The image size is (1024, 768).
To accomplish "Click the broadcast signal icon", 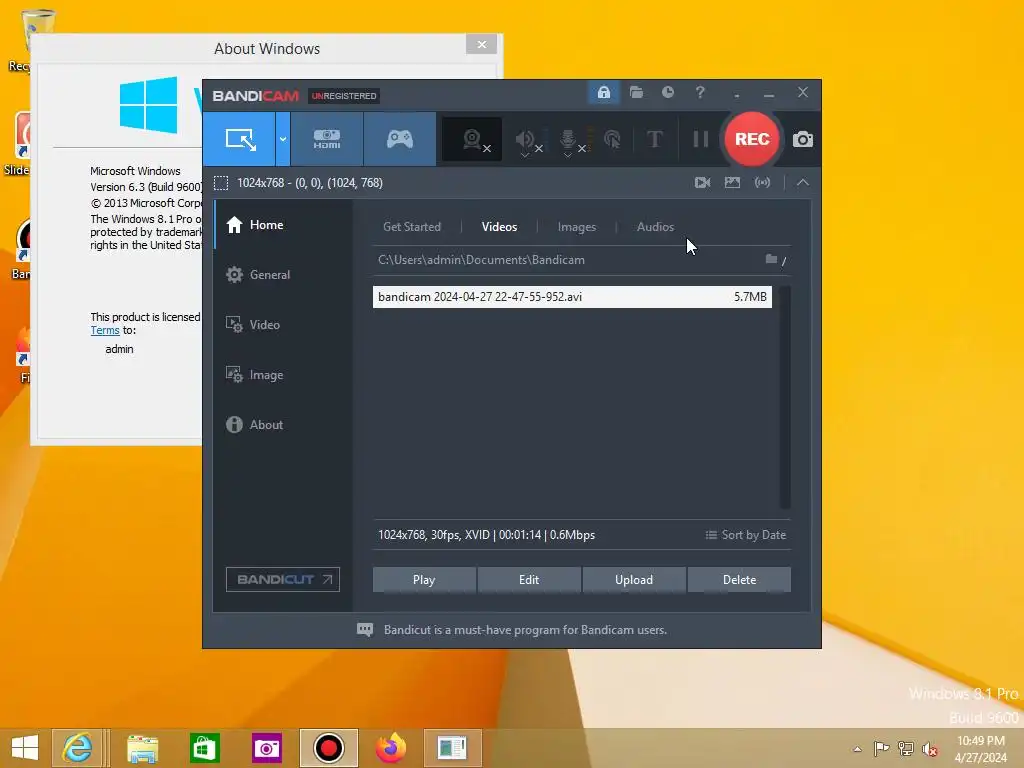I will coord(763,183).
